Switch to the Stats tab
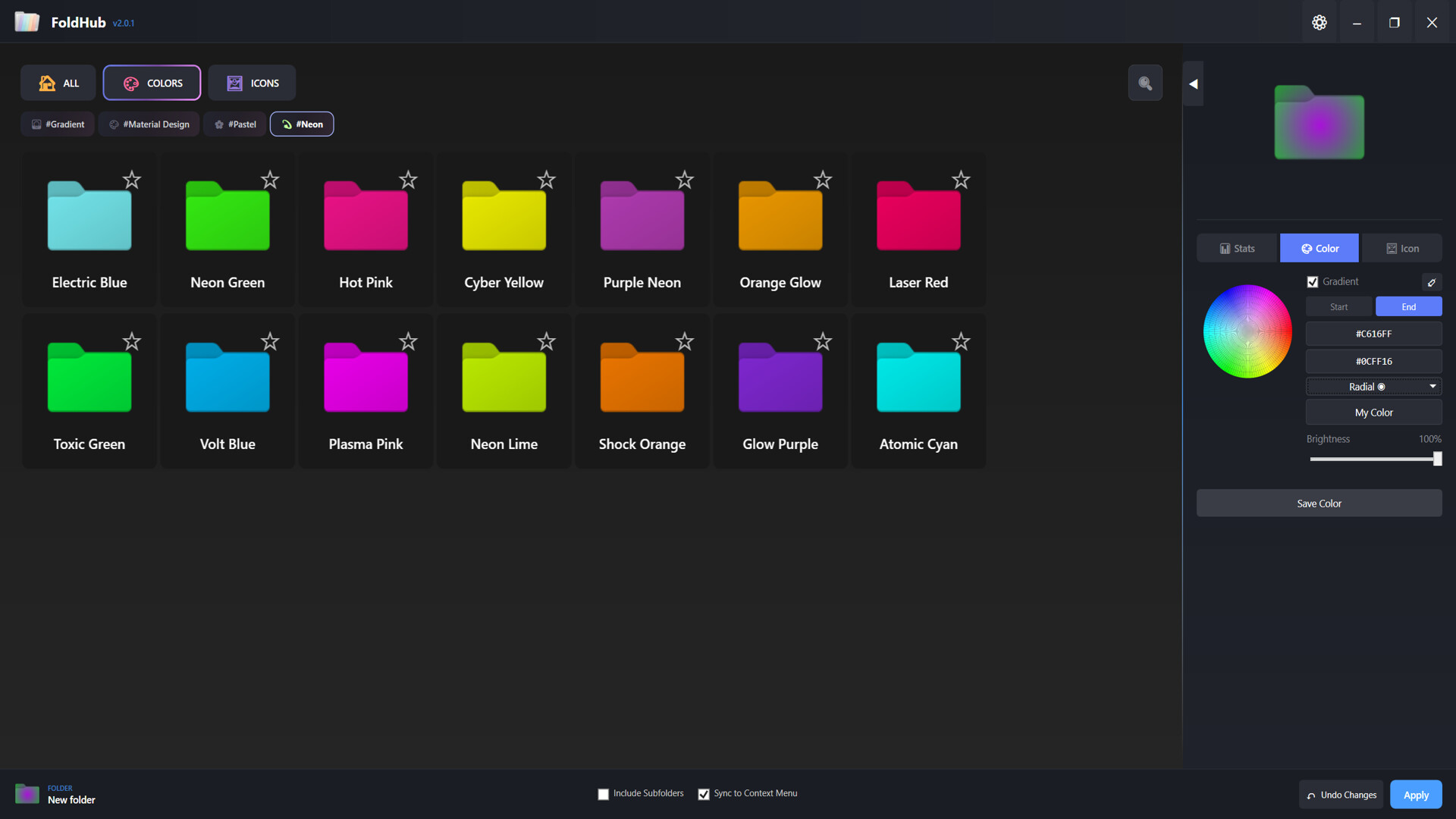This screenshot has height=819, width=1456. coord(1236,248)
